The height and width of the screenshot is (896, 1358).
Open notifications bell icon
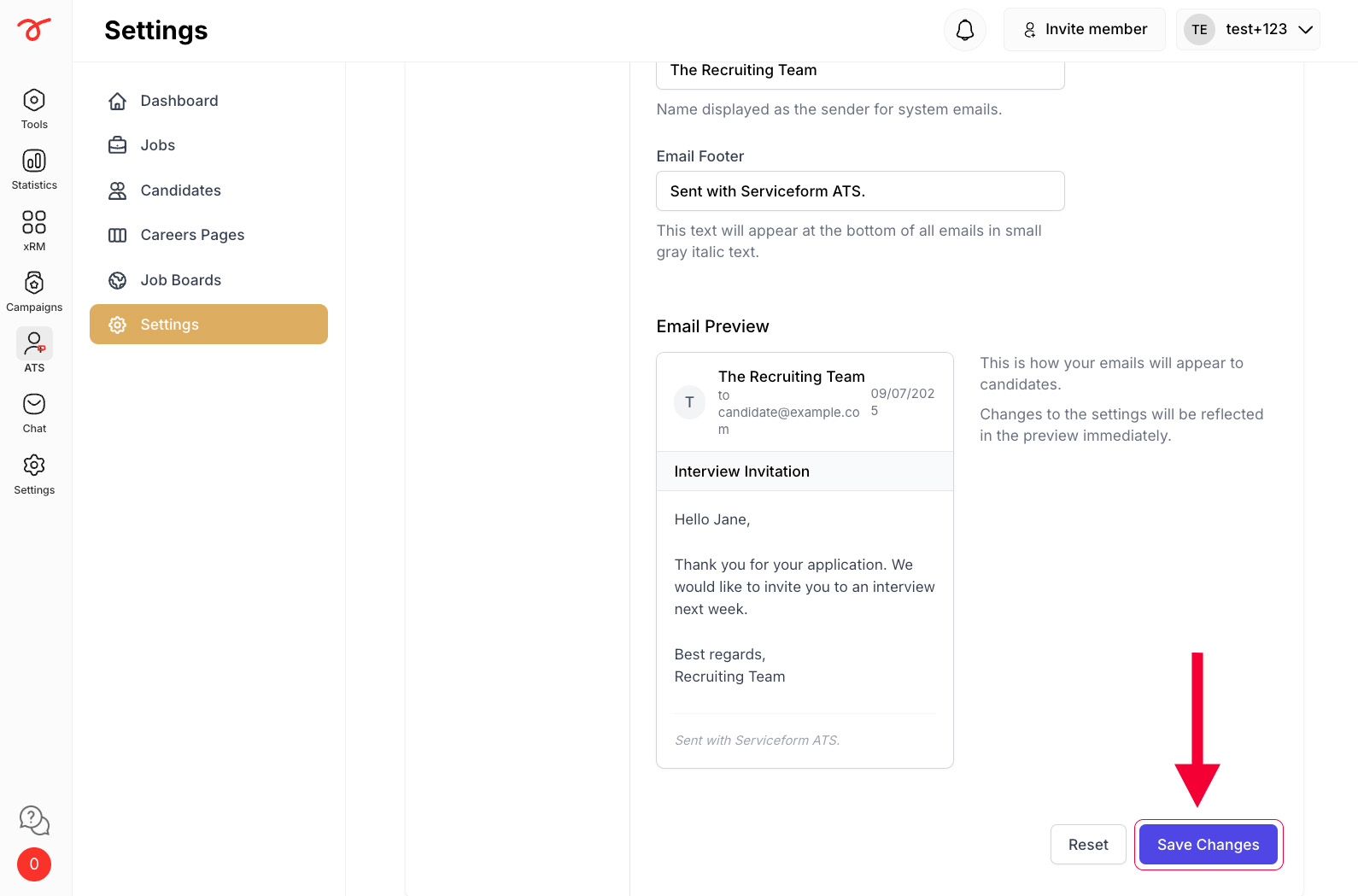(965, 30)
